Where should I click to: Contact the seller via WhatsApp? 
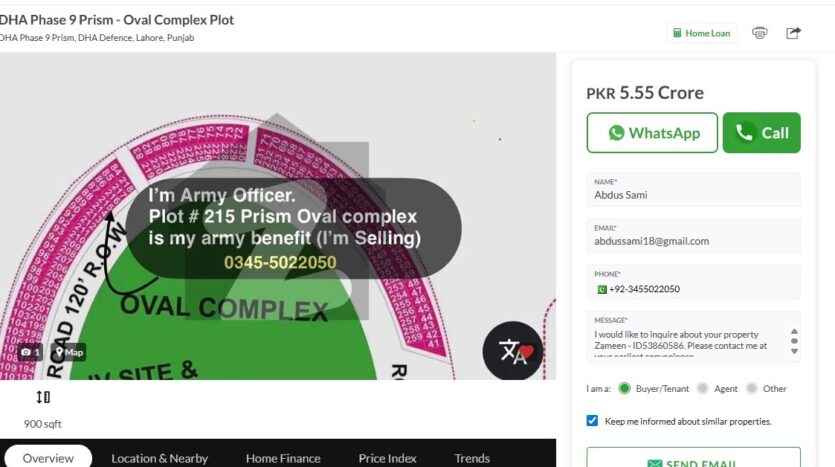click(652, 133)
